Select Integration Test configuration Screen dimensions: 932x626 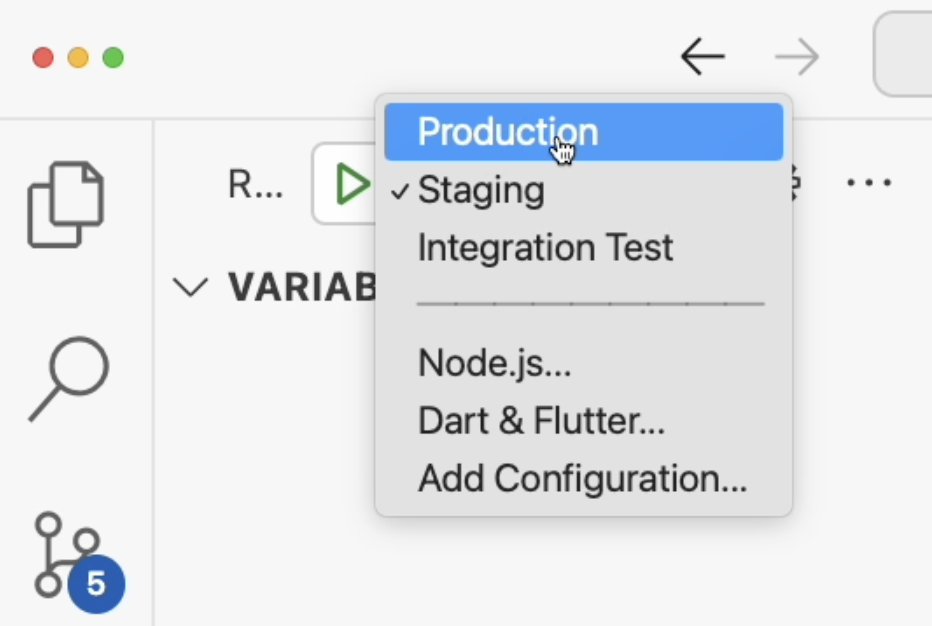click(545, 248)
